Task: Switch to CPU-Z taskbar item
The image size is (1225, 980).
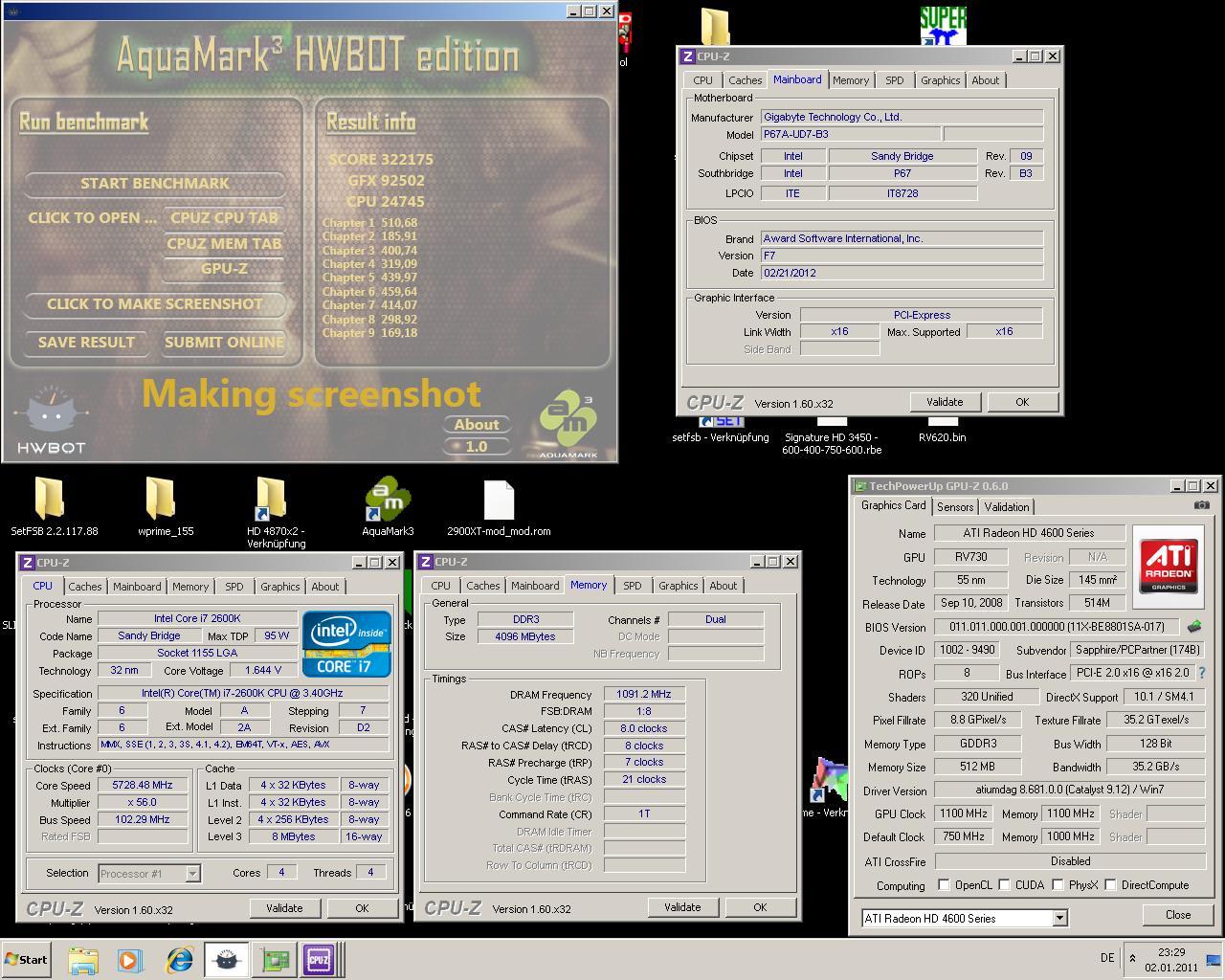Action: click(x=319, y=960)
